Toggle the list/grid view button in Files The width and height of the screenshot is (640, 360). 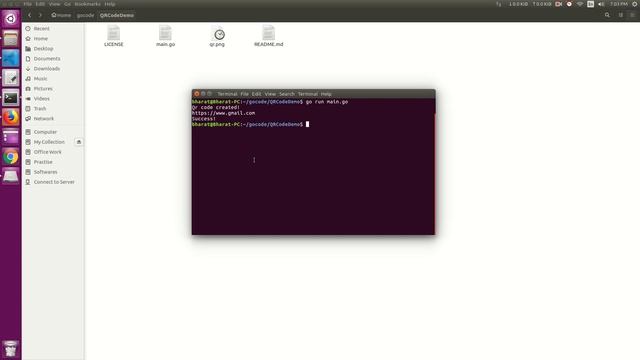[x=621, y=15]
